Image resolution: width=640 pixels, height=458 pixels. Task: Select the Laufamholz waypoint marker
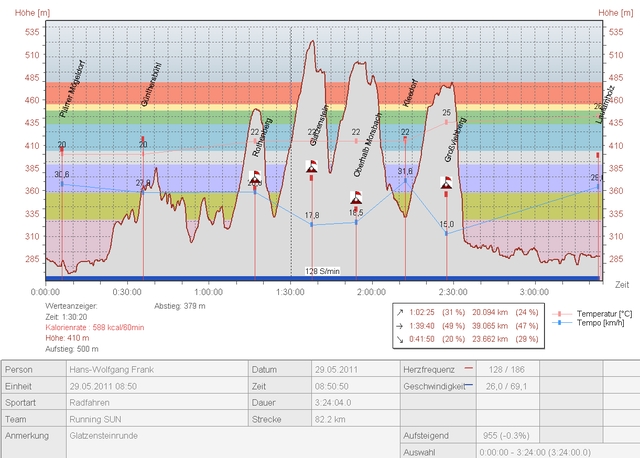[x=598, y=155]
